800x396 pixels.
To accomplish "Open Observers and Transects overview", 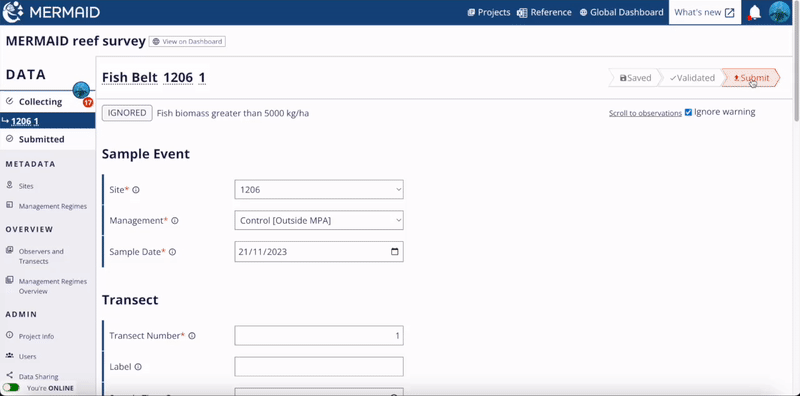I will pyautogui.click(x=41, y=256).
